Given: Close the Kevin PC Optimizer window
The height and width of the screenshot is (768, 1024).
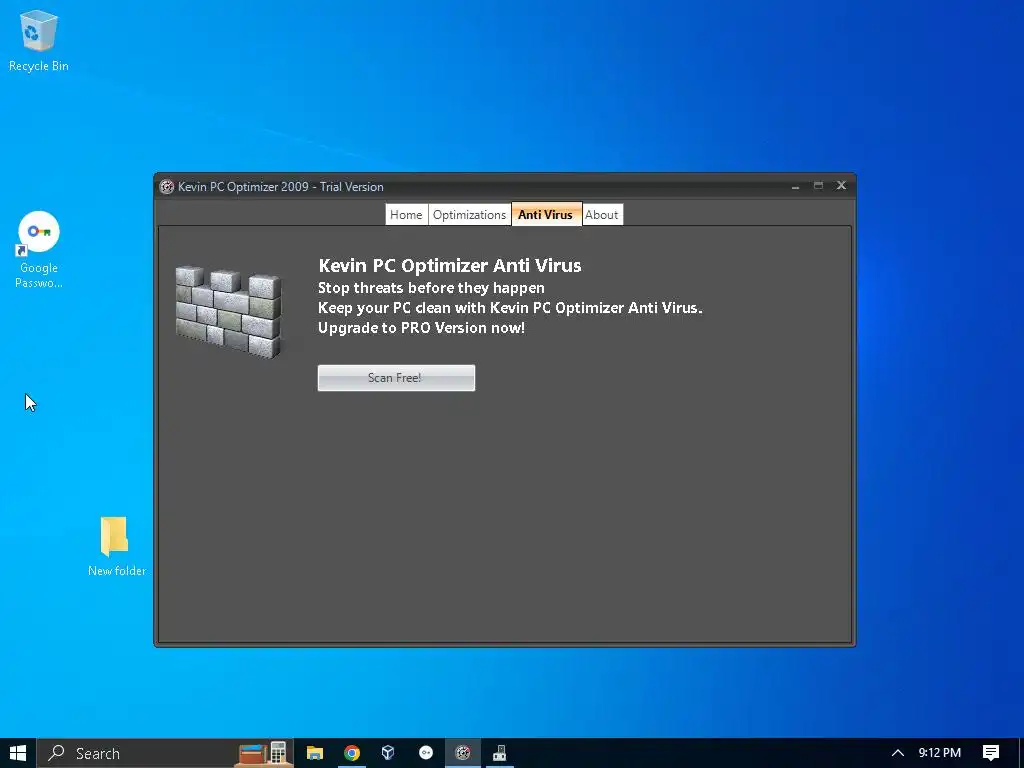Looking at the screenshot, I should [841, 185].
